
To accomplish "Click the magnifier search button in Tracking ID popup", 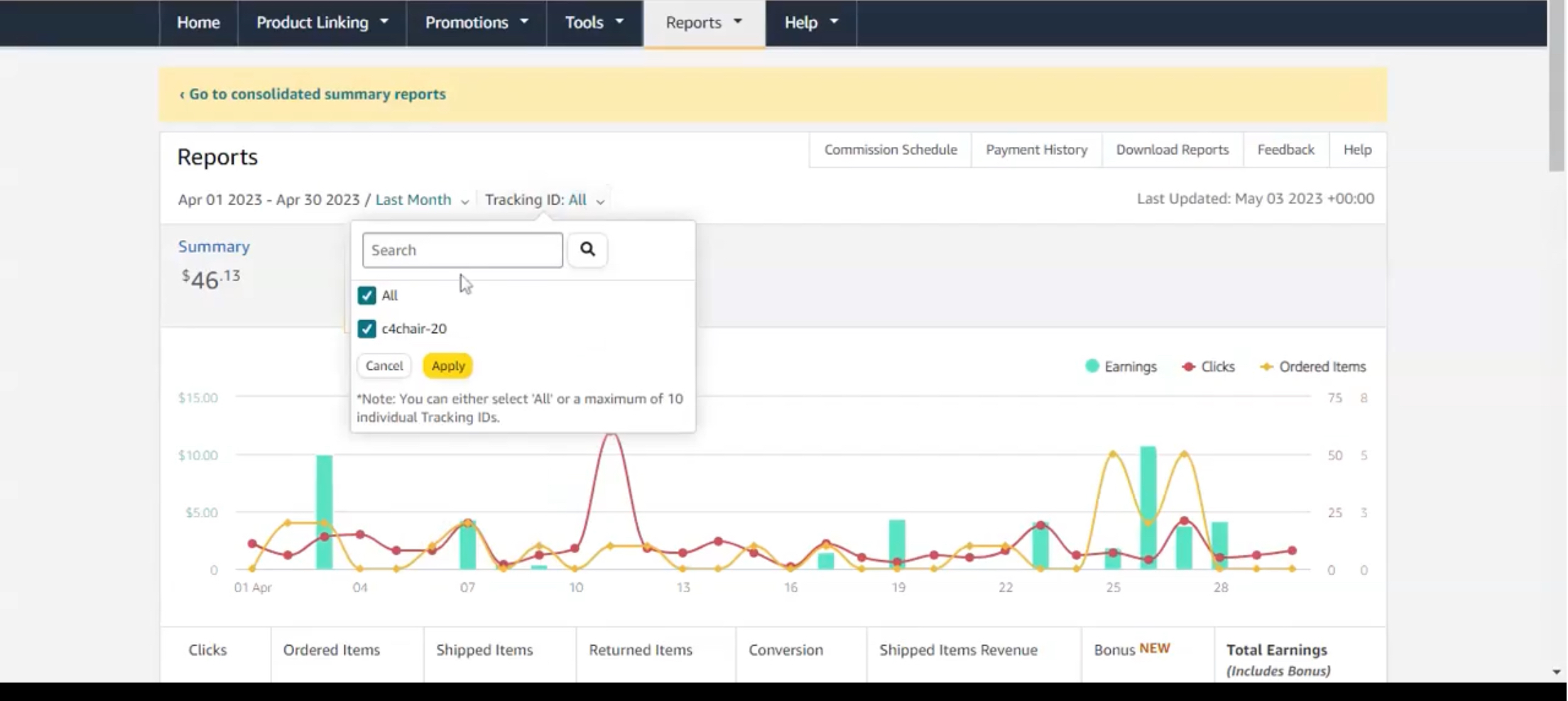I will coord(587,249).
